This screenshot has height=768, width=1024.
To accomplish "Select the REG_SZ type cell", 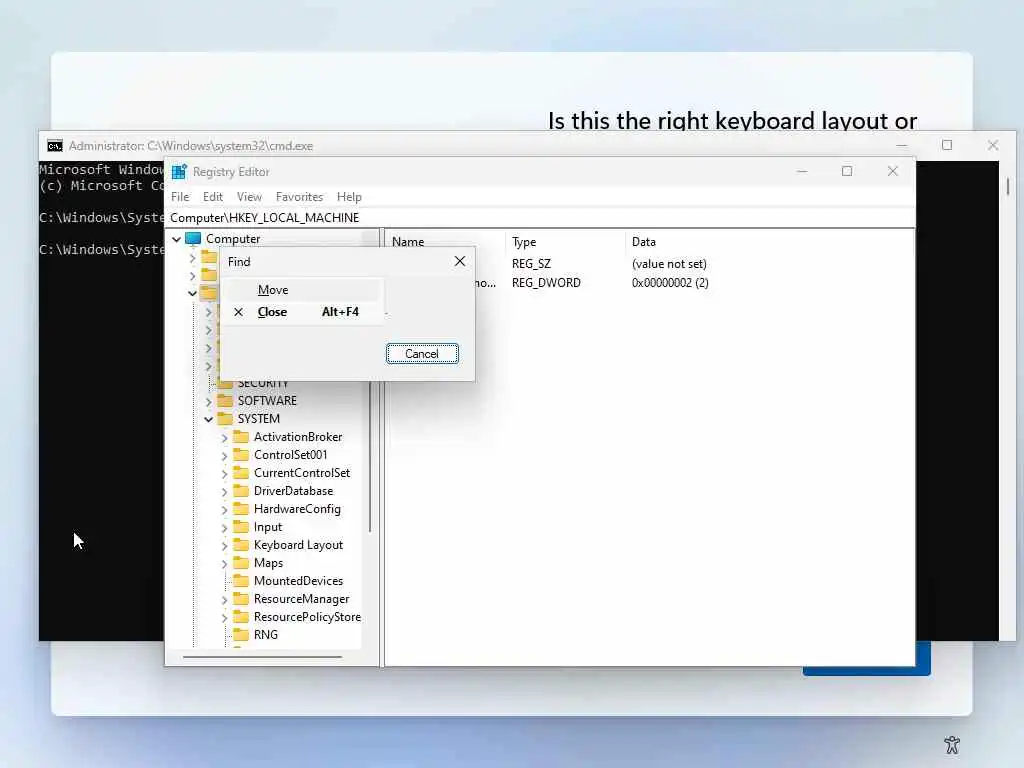I will coord(532,264).
